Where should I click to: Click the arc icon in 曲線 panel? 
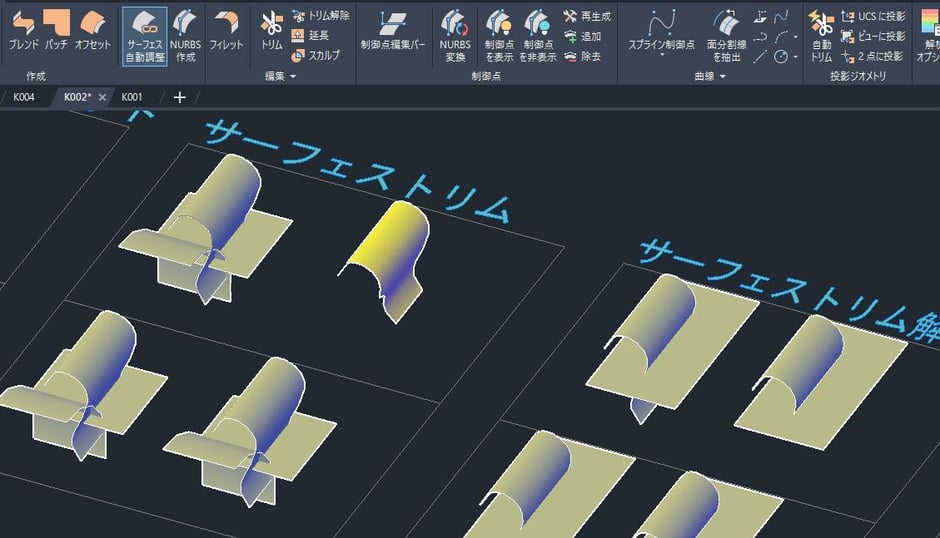point(781,37)
